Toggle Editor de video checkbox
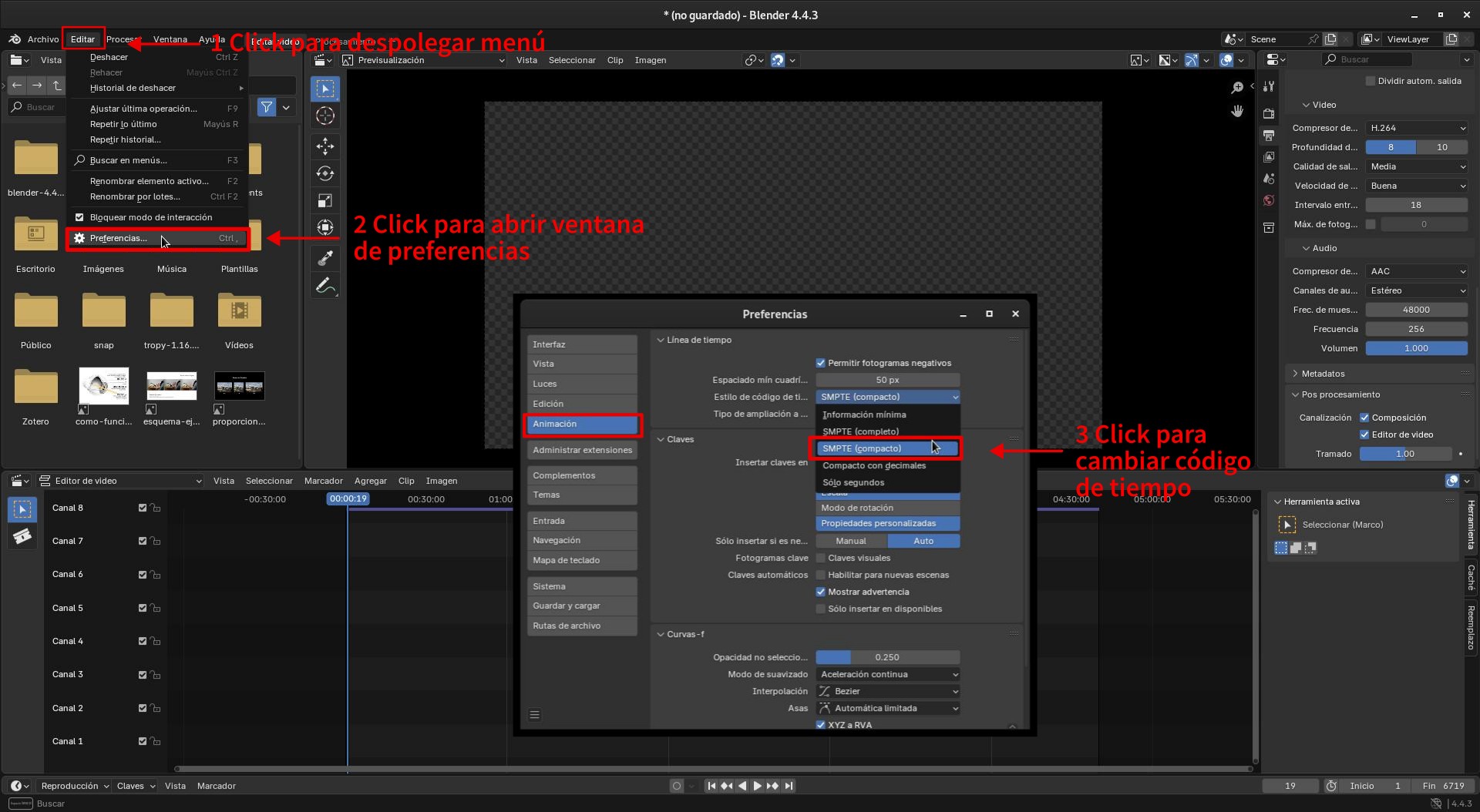Image resolution: width=1480 pixels, height=812 pixels. pyautogui.click(x=1364, y=435)
